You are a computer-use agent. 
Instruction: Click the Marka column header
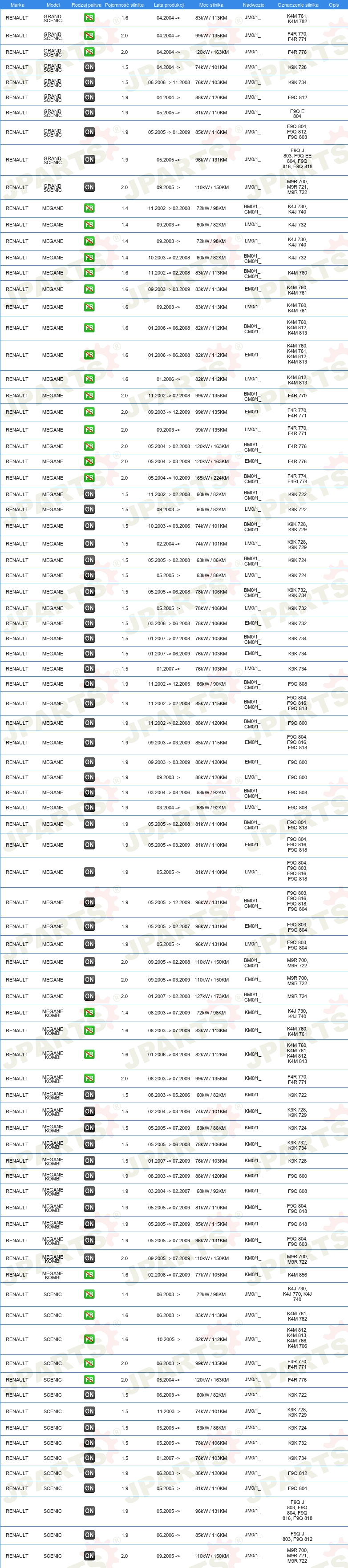17,5
